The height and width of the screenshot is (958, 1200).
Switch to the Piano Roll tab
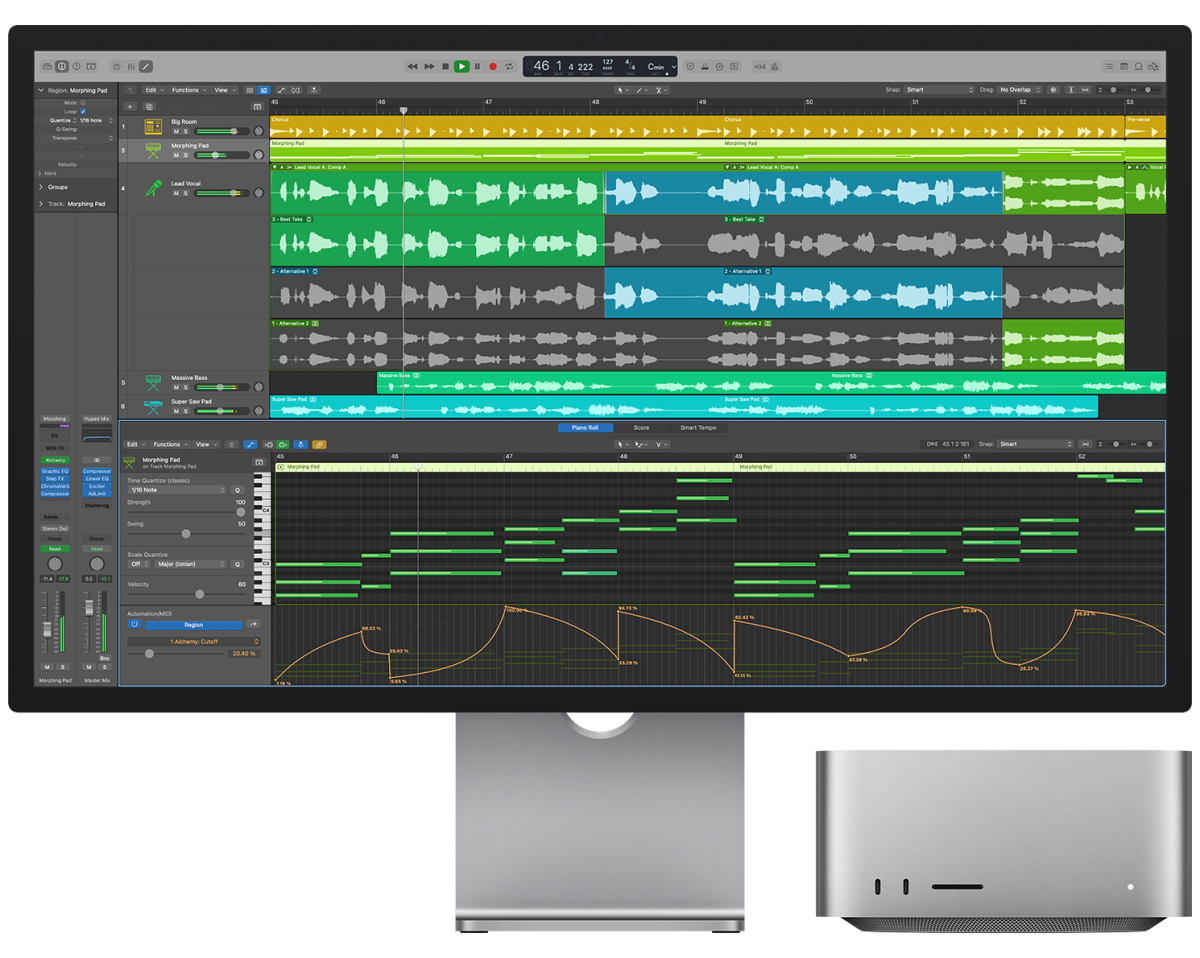(585, 428)
